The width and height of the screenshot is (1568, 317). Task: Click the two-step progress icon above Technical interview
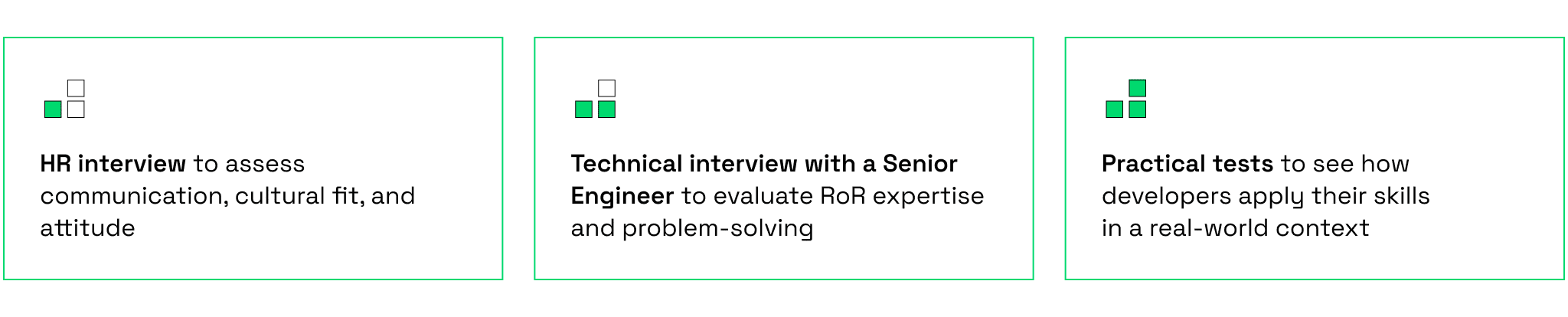pyautogui.click(x=595, y=99)
